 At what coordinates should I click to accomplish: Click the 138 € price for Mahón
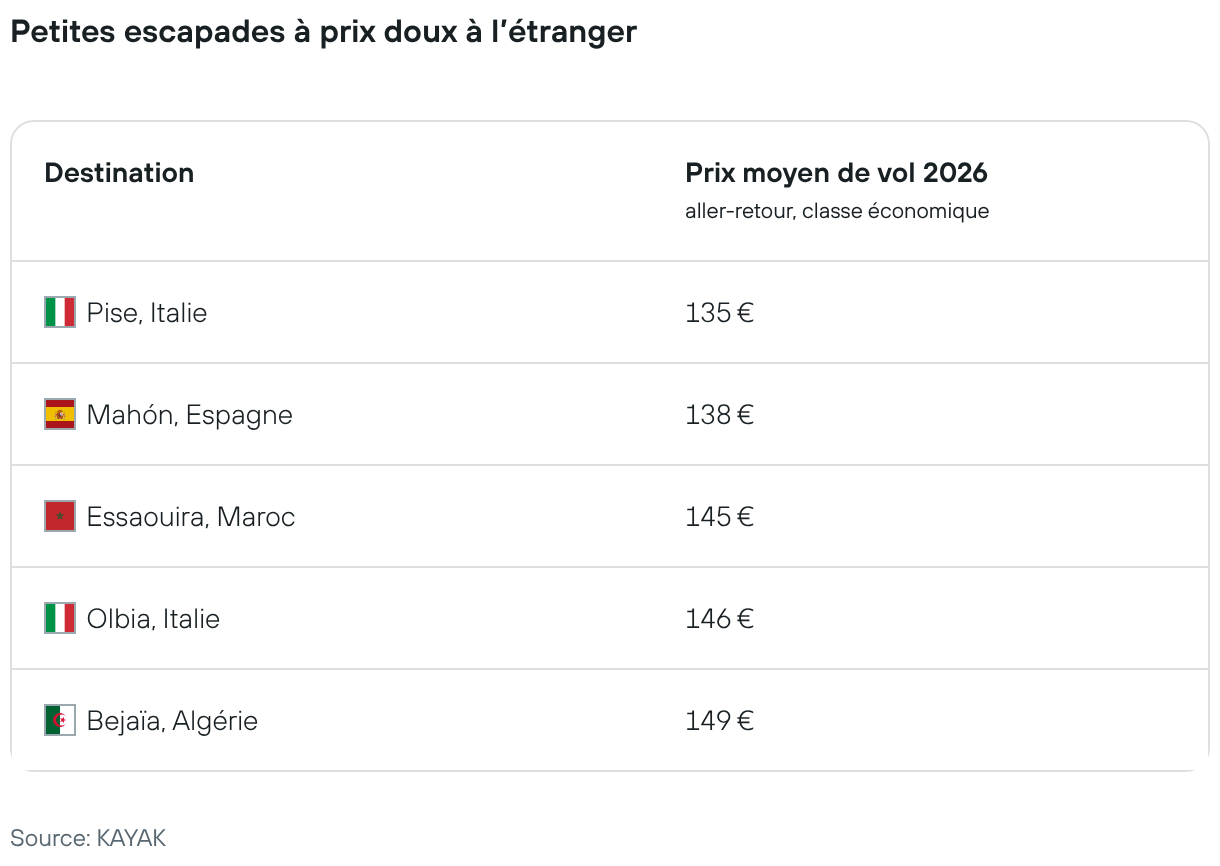[719, 415]
